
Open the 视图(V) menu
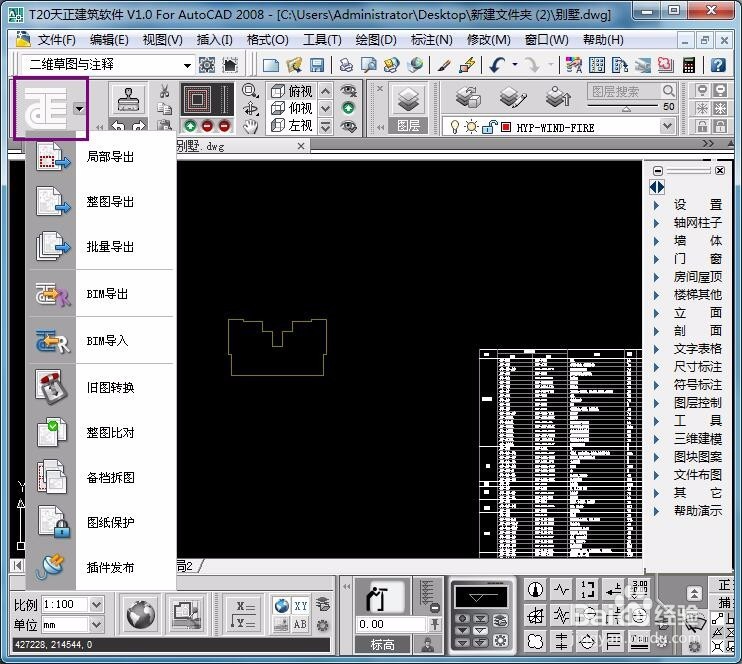click(x=162, y=40)
